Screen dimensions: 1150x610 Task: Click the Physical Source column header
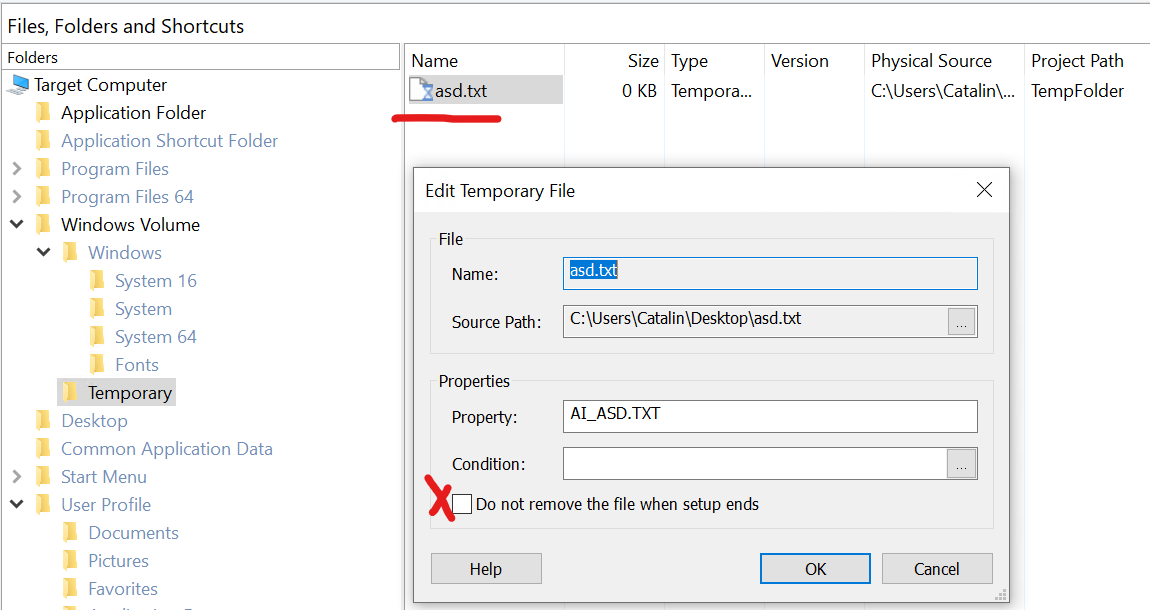pyautogui.click(x=930, y=61)
